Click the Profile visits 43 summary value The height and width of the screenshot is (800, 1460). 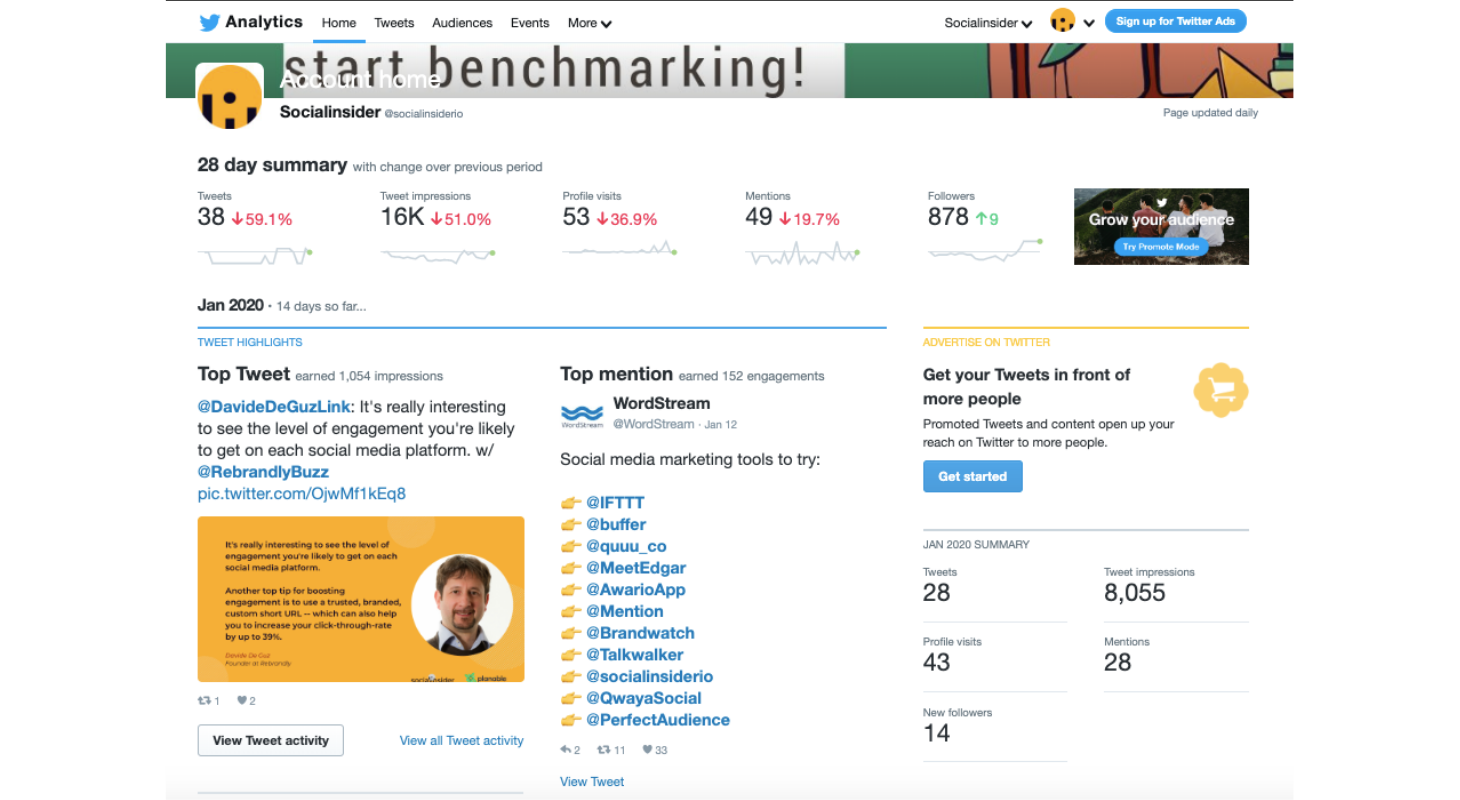(x=937, y=662)
